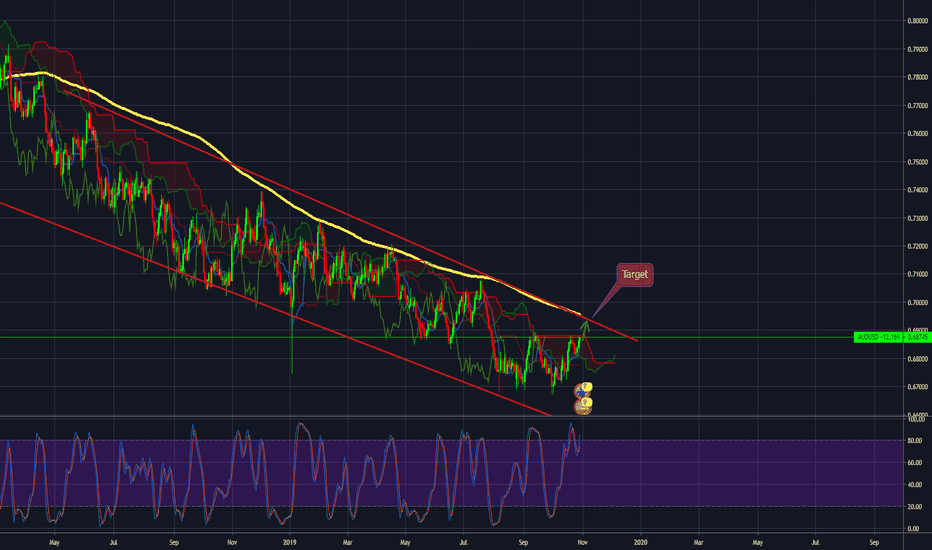Viewport: 932px width, 550px height.
Task: Click the 0.74000 level on price axis
Action: pyautogui.click(x=917, y=190)
